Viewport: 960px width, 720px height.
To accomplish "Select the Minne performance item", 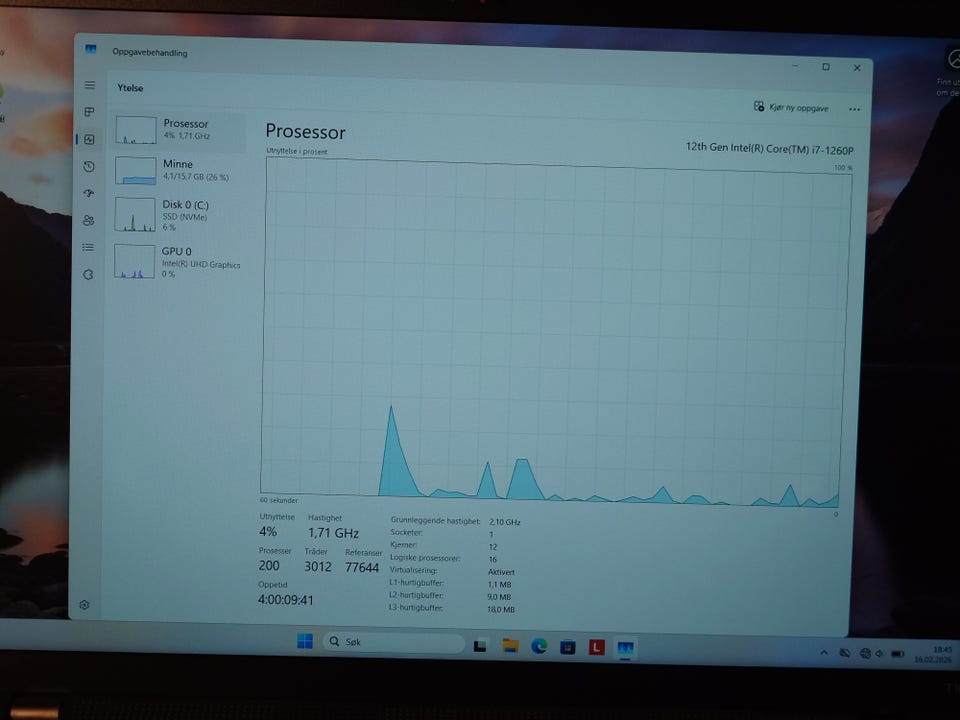I will click(179, 170).
